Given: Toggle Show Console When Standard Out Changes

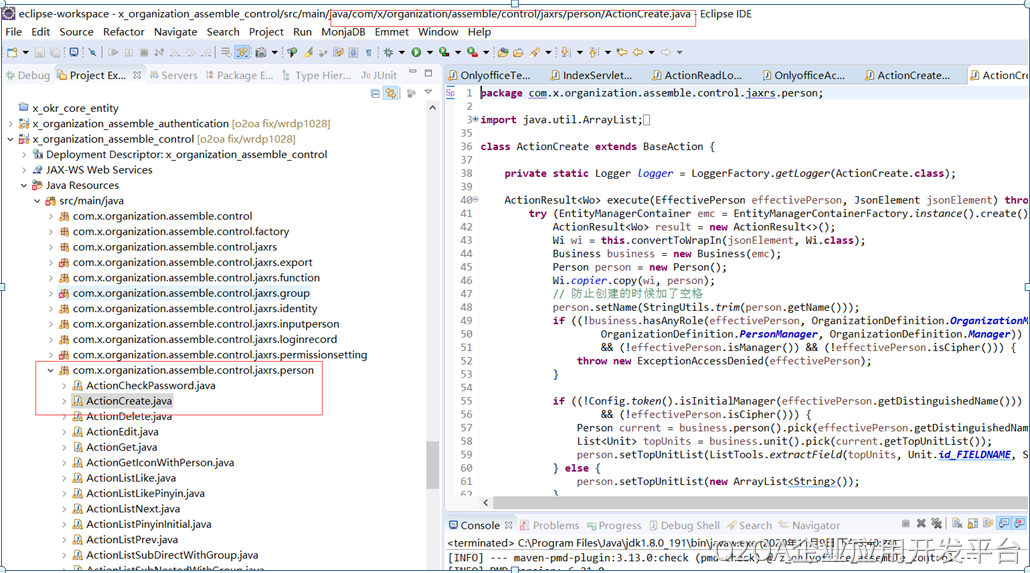Looking at the screenshot, I should tap(1005, 524).
